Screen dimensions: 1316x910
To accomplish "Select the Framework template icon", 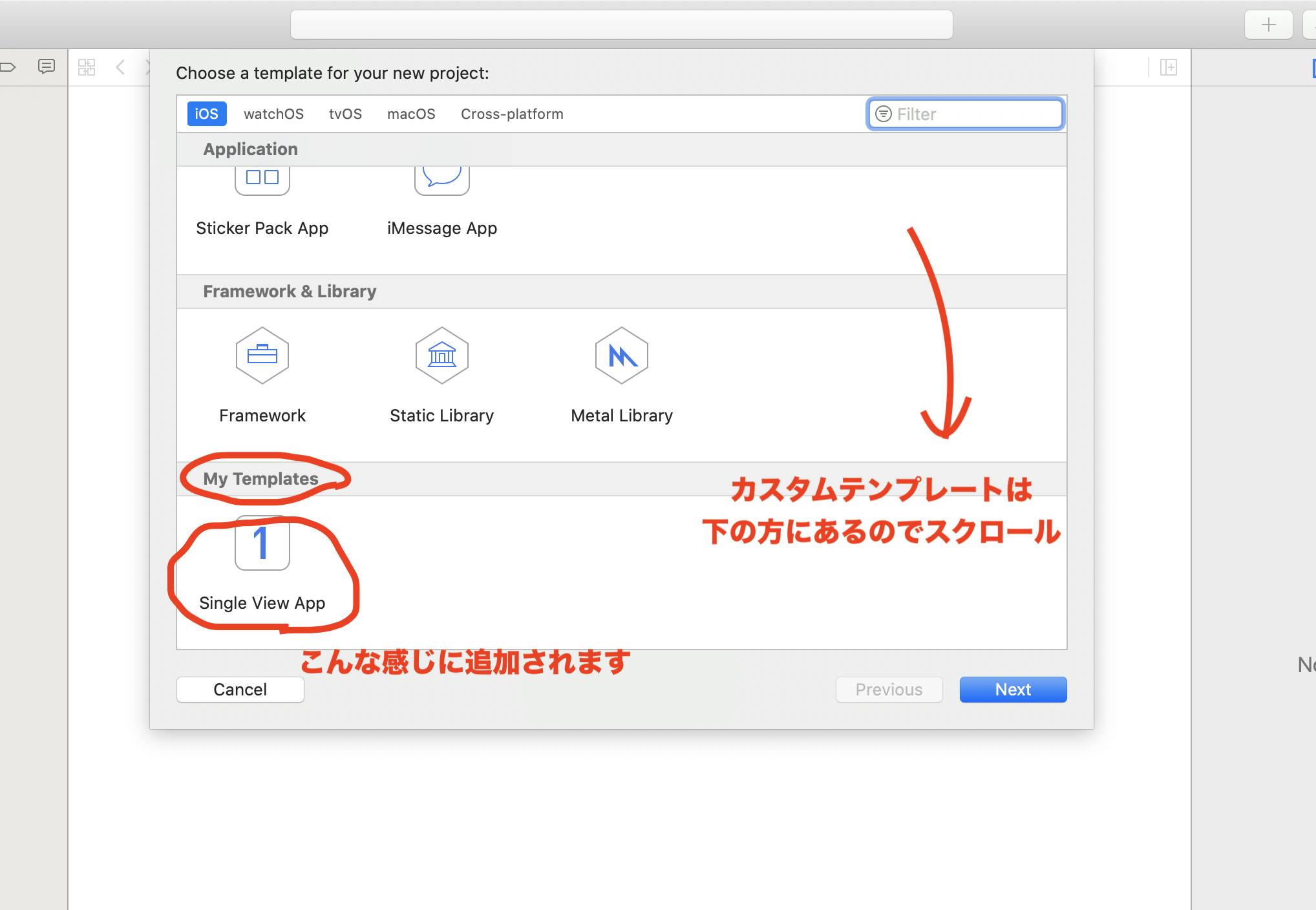I will pyautogui.click(x=262, y=355).
